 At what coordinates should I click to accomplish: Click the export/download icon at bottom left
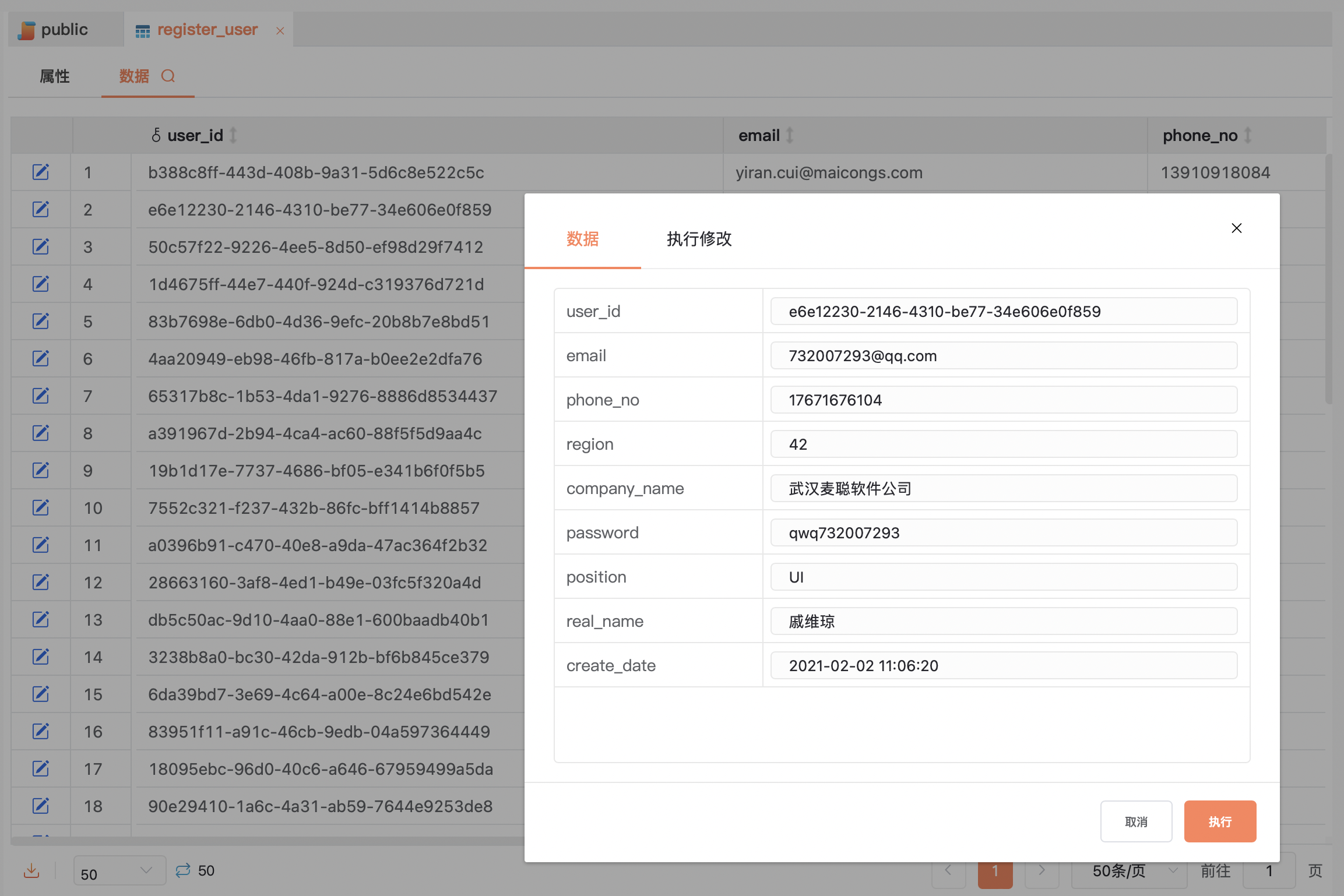coord(31,870)
